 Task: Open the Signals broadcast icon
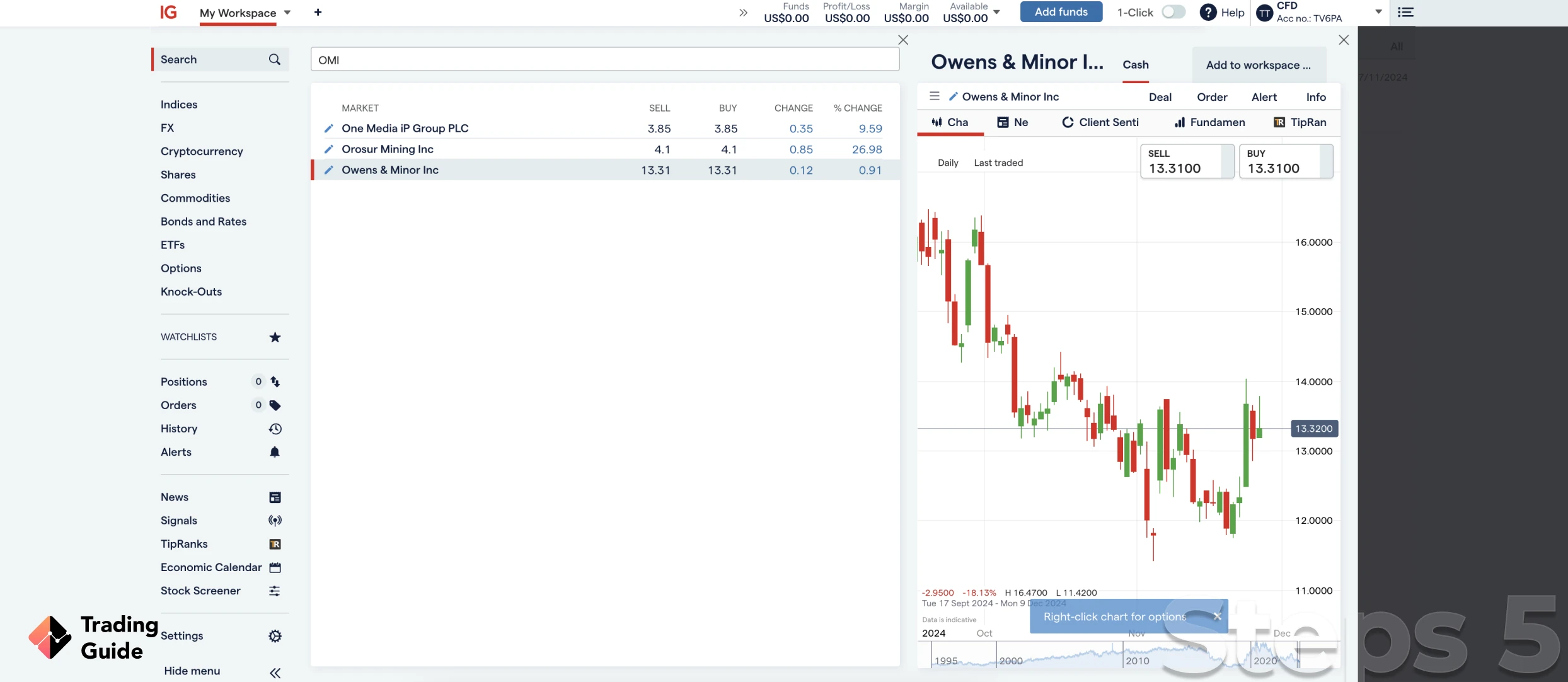coord(275,521)
